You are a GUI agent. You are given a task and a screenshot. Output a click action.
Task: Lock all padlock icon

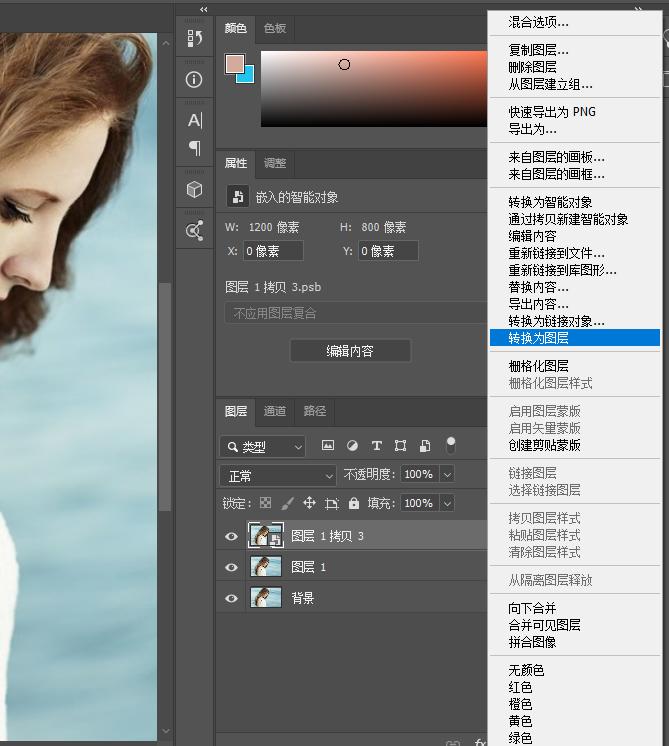click(x=354, y=503)
